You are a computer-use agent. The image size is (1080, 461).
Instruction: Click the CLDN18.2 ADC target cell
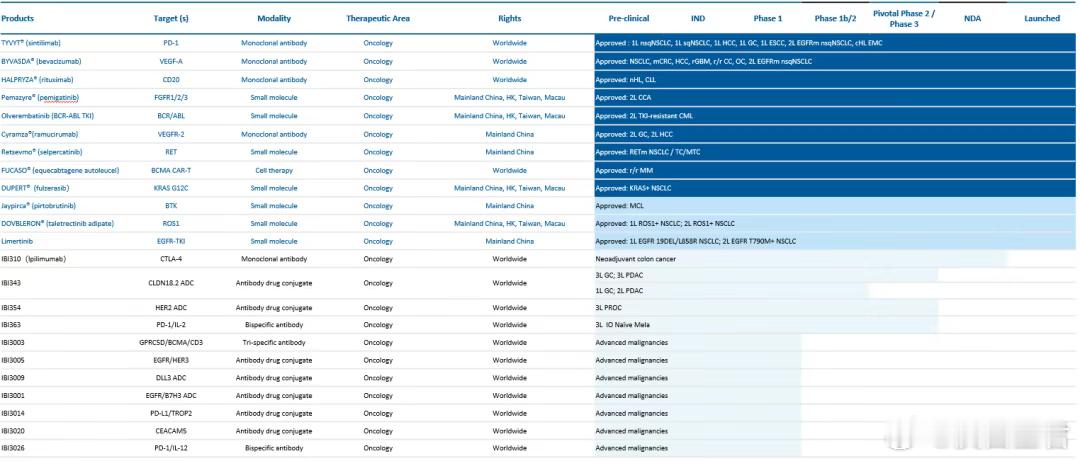(x=171, y=283)
